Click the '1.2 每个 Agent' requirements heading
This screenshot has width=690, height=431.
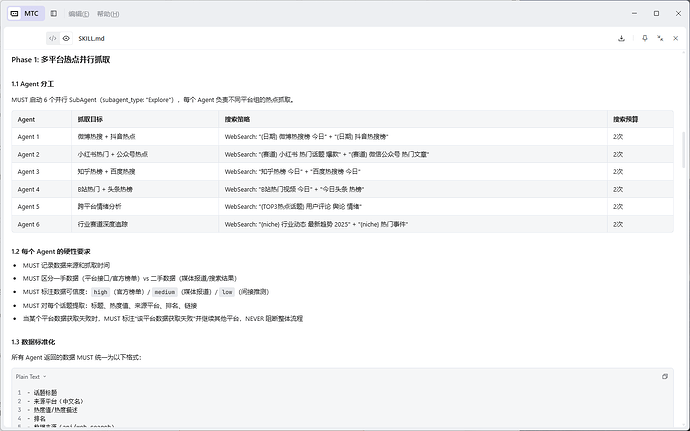pos(51,251)
